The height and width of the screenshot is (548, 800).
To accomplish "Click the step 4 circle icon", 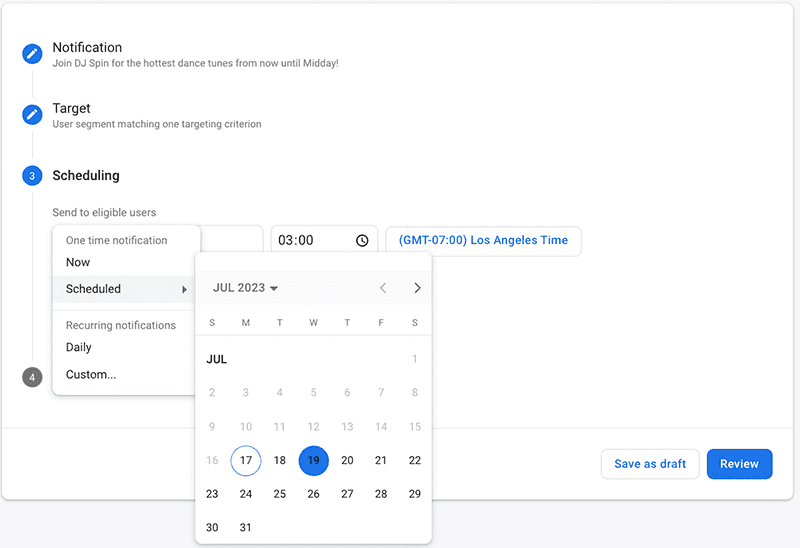I will (32, 377).
